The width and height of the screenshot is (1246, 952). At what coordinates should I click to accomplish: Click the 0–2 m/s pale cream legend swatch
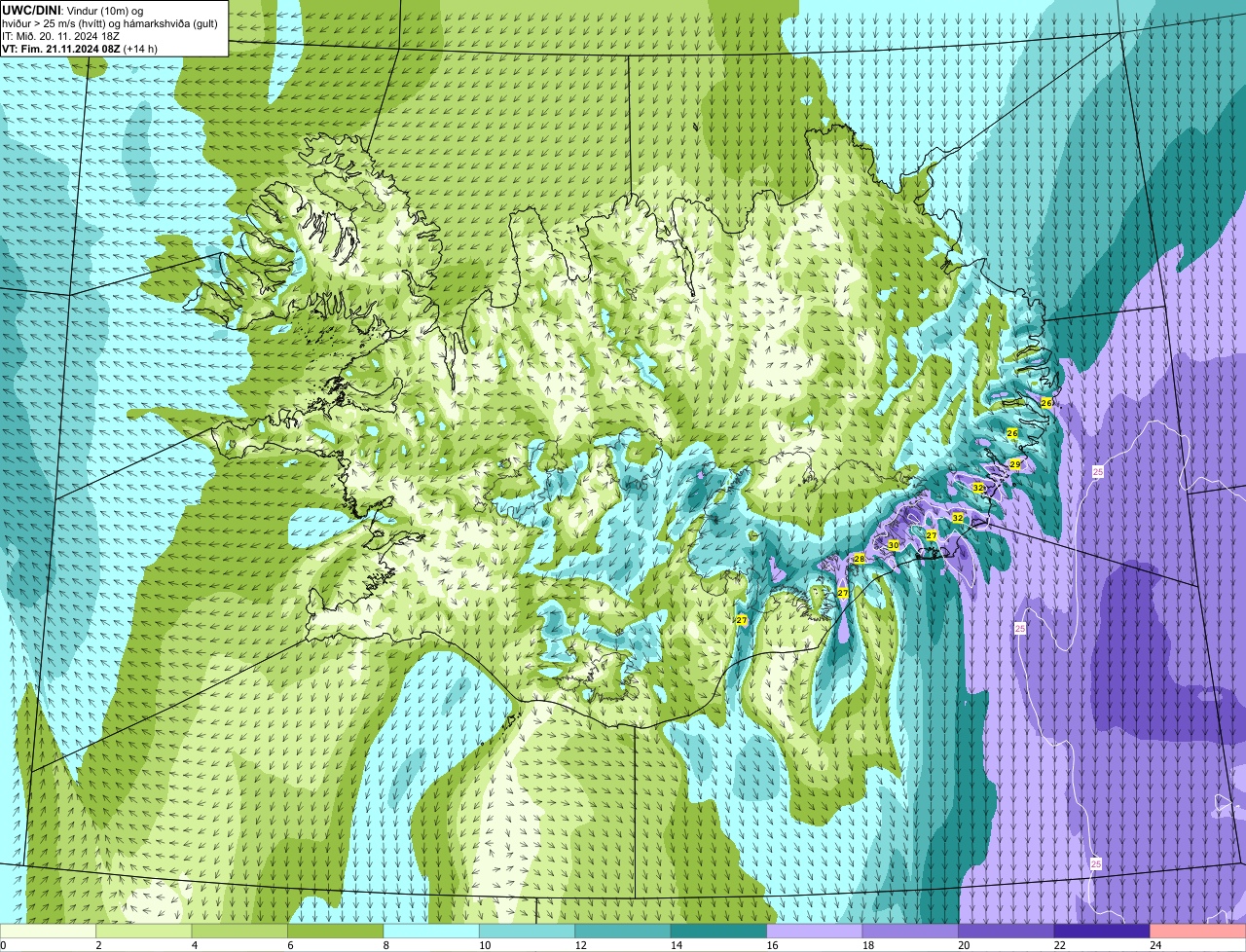pos(49,932)
